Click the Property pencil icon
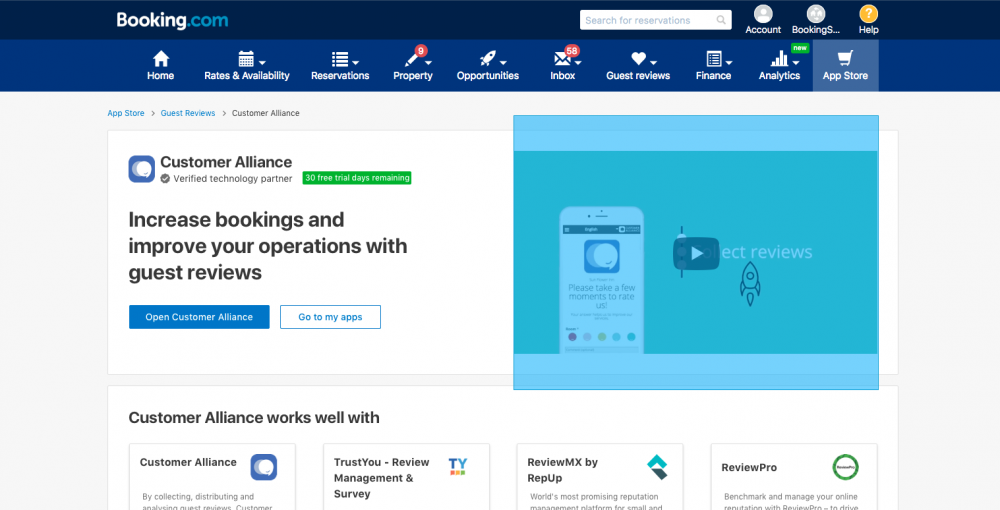This screenshot has width=1000, height=510. [x=411, y=60]
